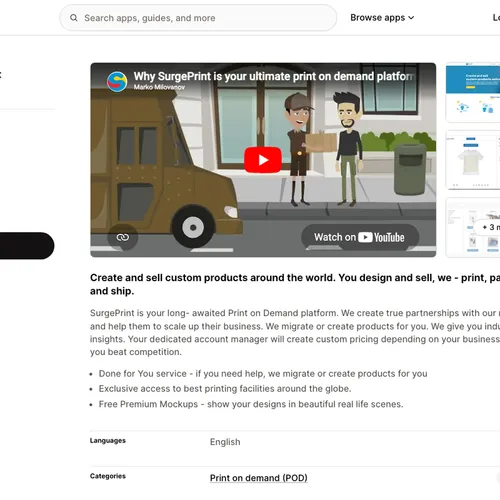Click the search magnifier icon
This screenshot has width=500, height=500.
pos(74,18)
